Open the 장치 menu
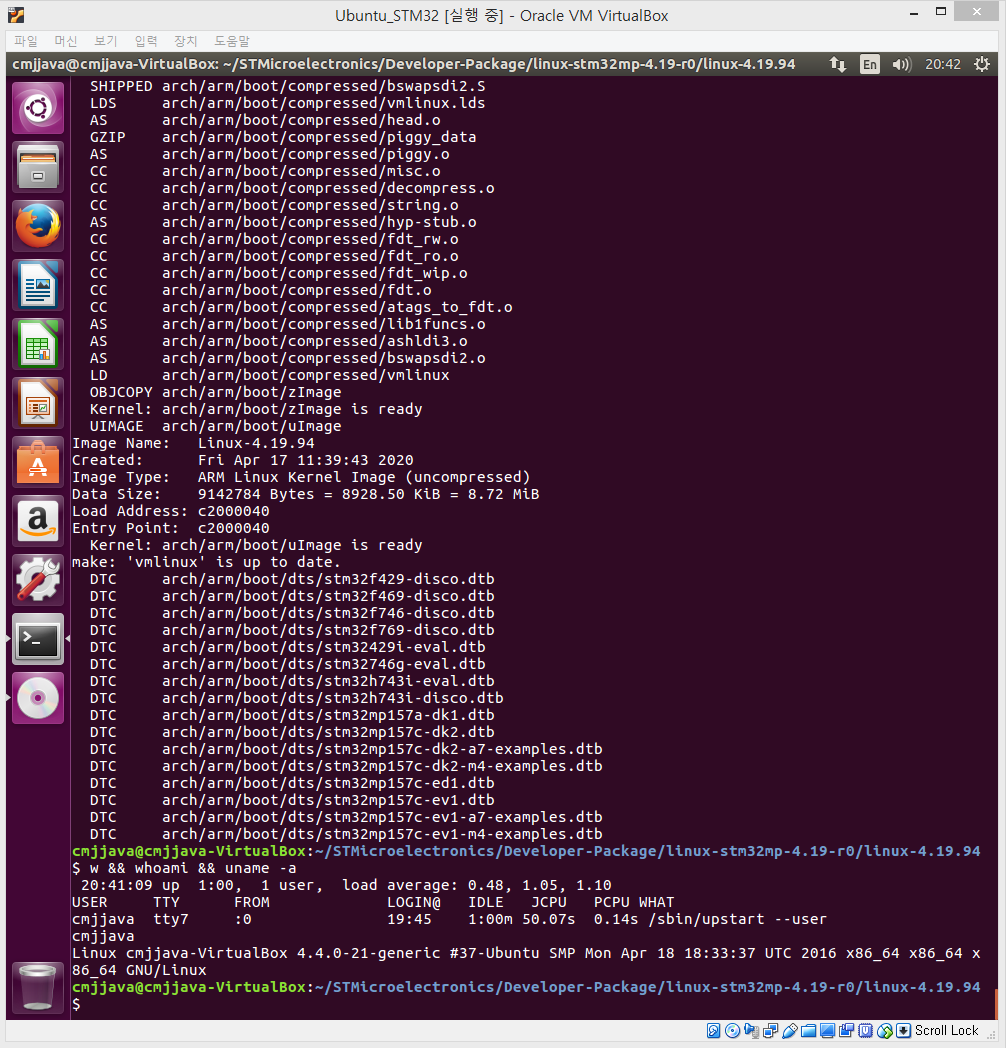 [x=186, y=41]
